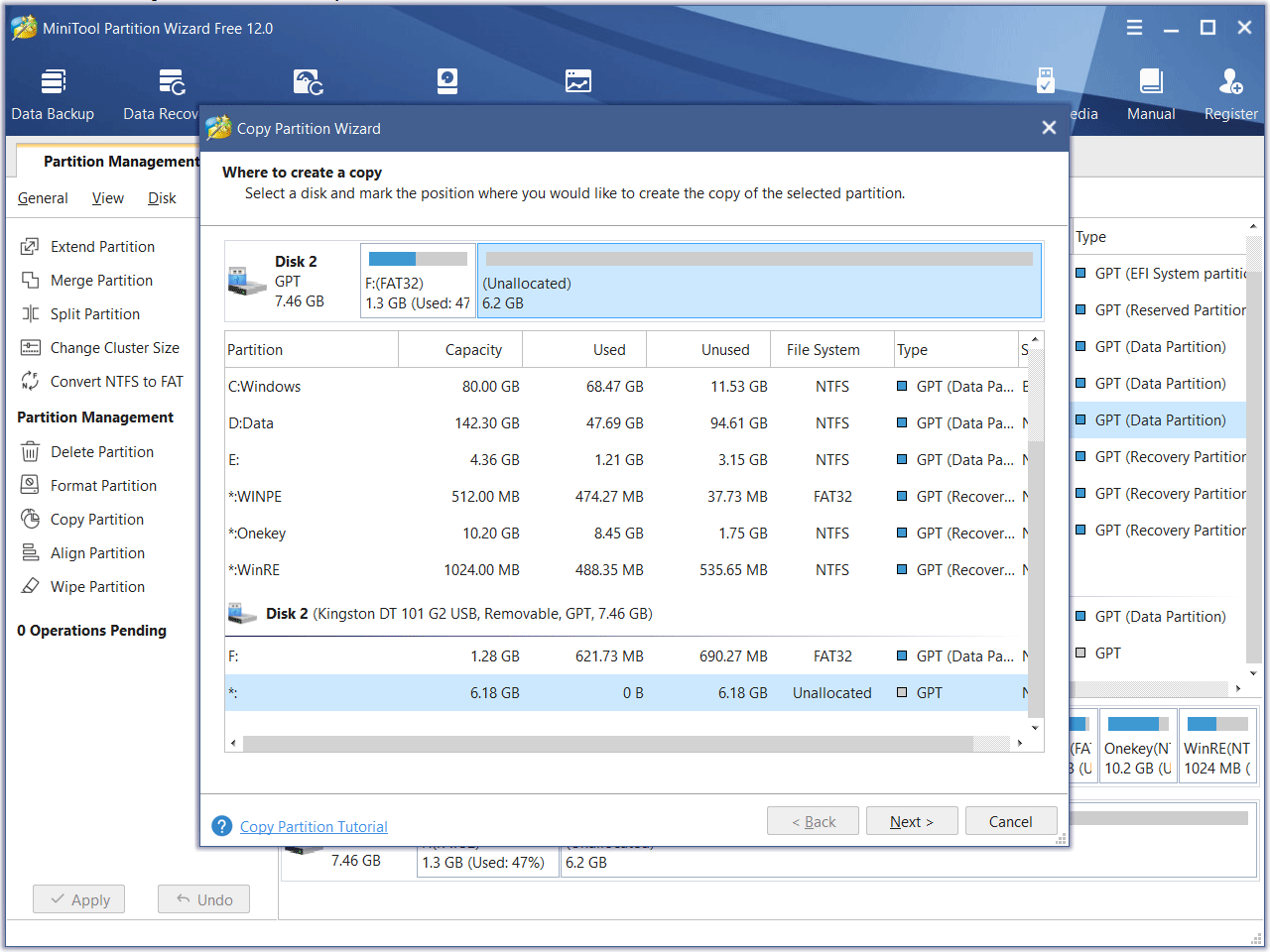
Task: Select the *:WINPE partition row
Action: (626, 496)
